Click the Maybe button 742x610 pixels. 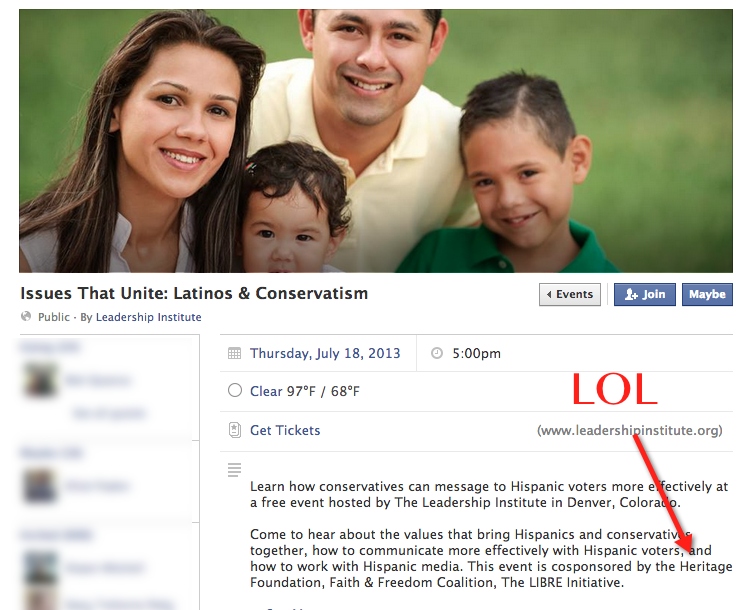(x=707, y=294)
